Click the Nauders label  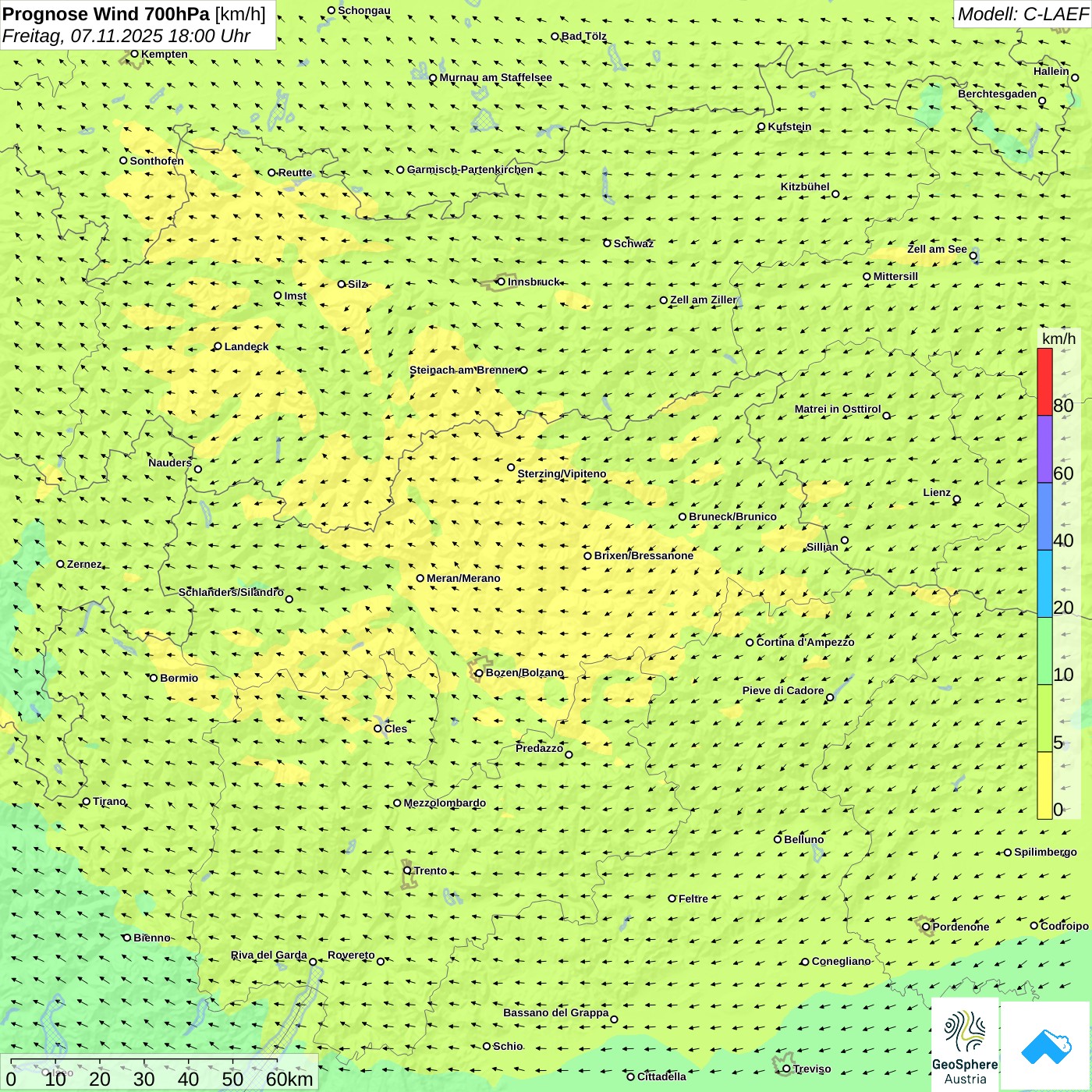coord(170,463)
